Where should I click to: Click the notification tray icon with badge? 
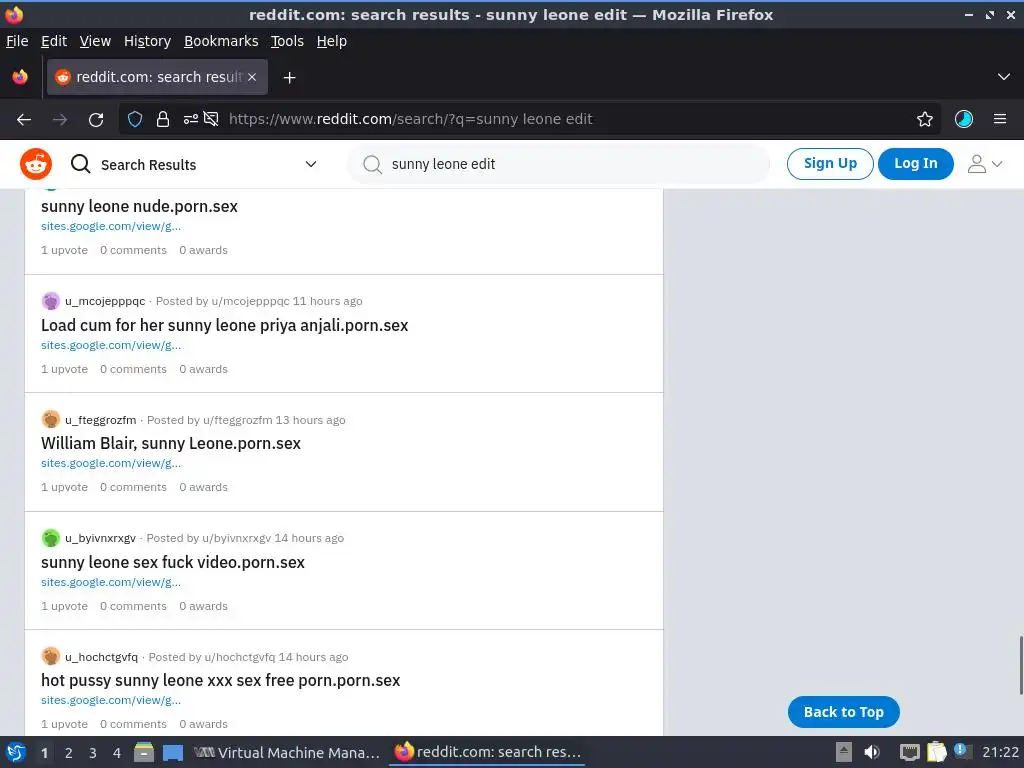pos(962,751)
